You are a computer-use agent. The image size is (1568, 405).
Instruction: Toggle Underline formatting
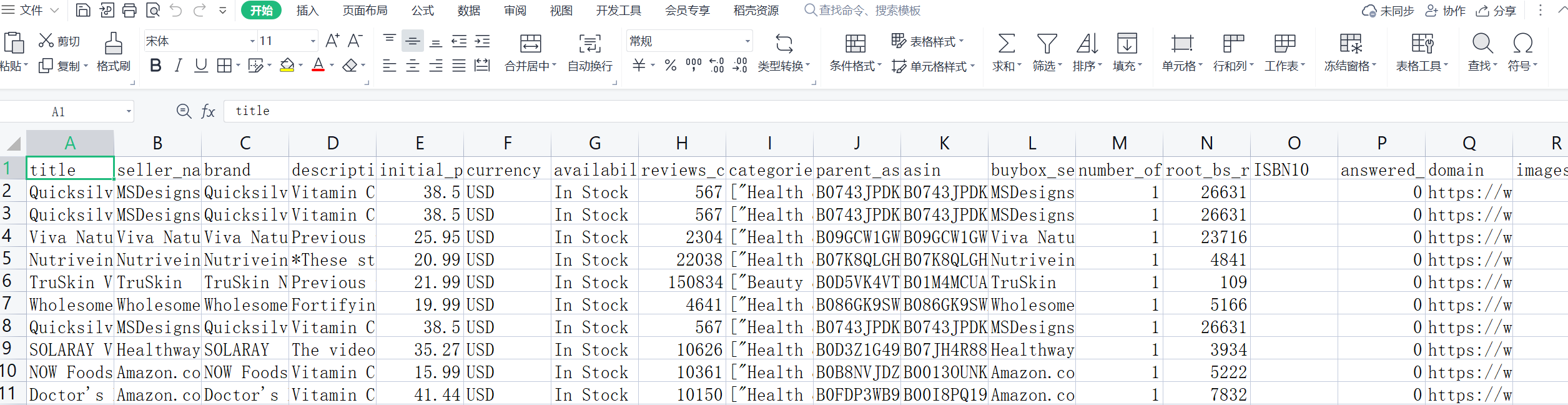point(200,65)
